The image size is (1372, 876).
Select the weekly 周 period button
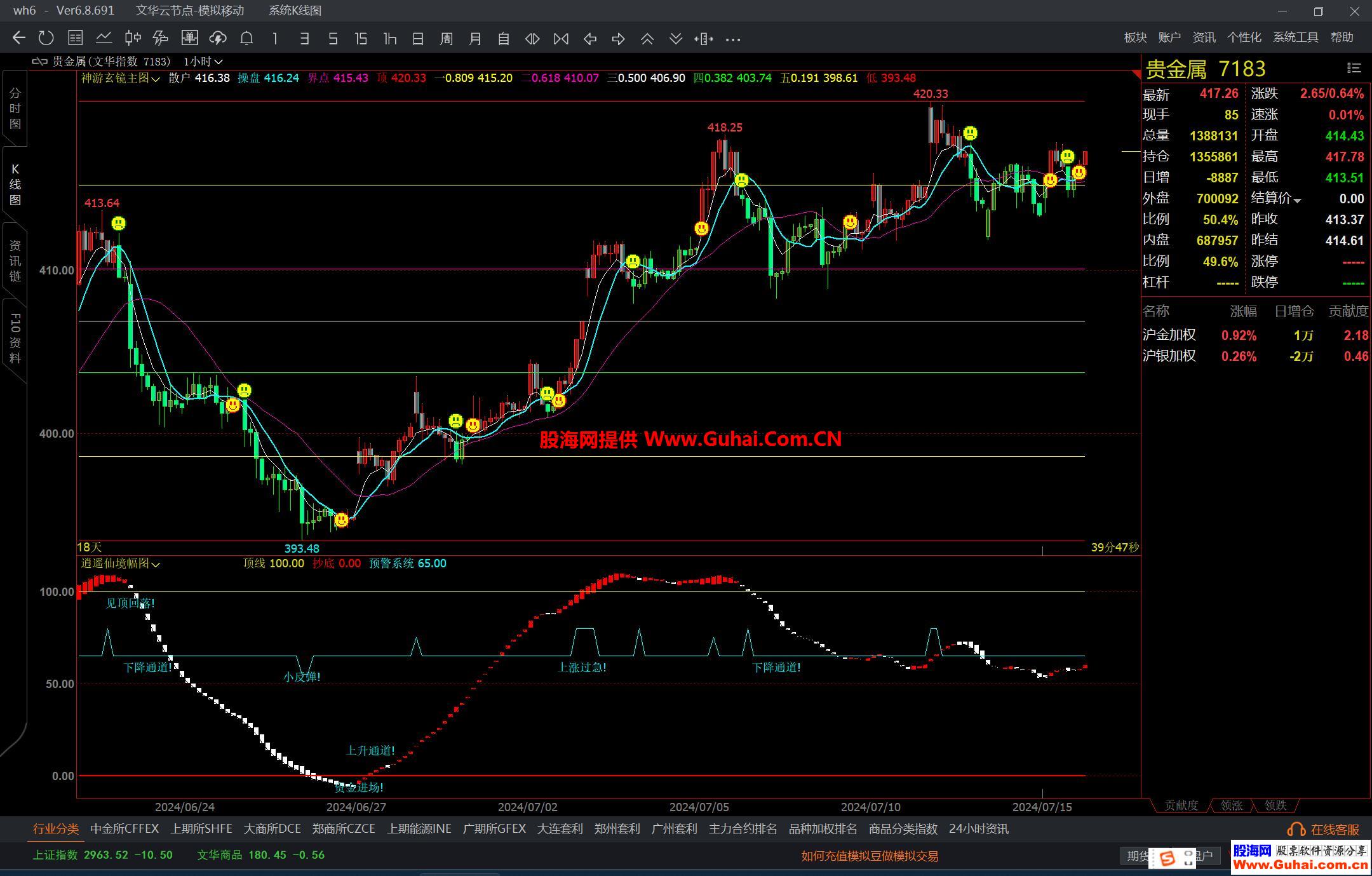447,39
